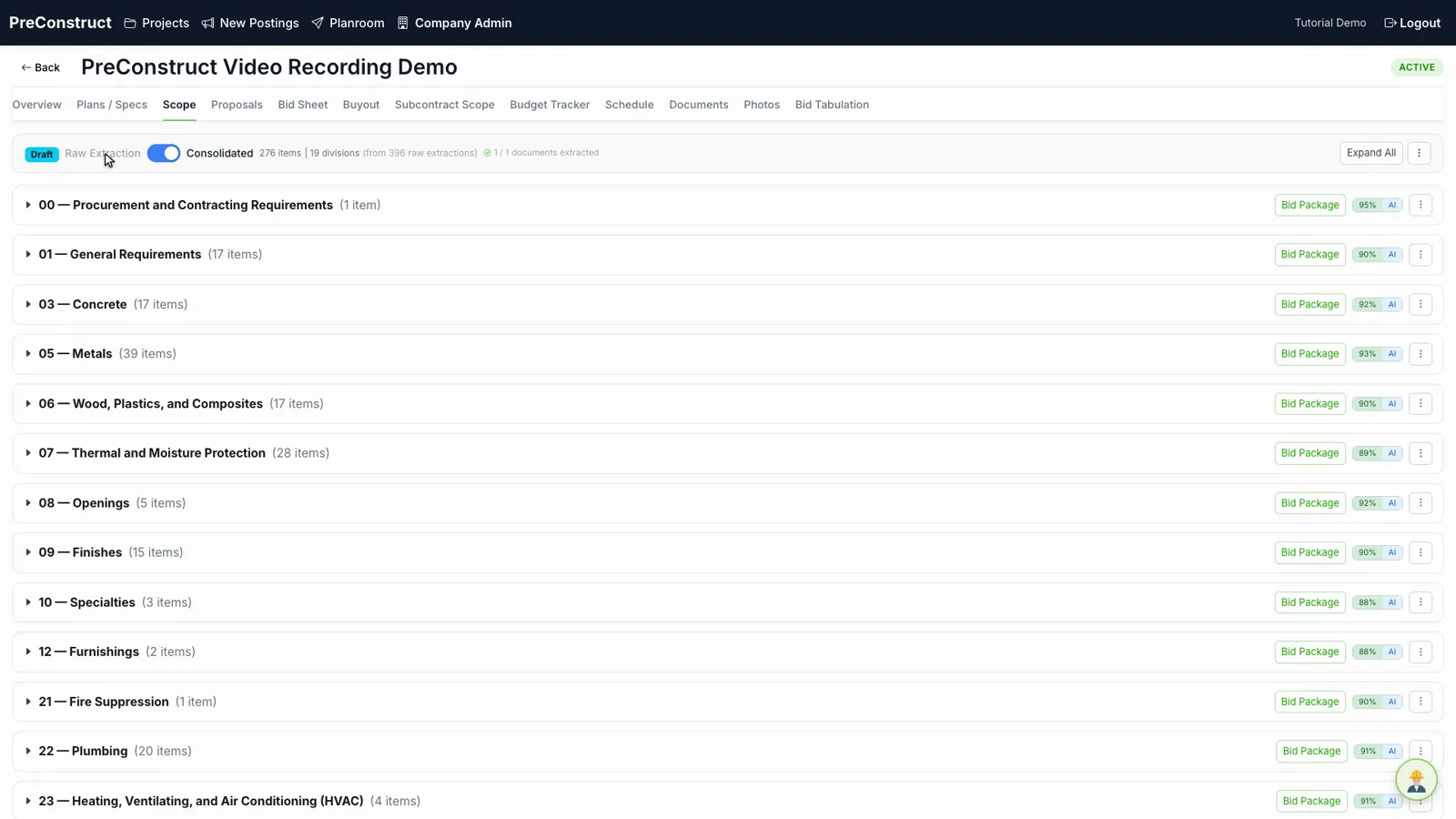This screenshot has height=819, width=1456.
Task: Click the PreConstruct logo link
Action: pyautogui.click(x=60, y=23)
